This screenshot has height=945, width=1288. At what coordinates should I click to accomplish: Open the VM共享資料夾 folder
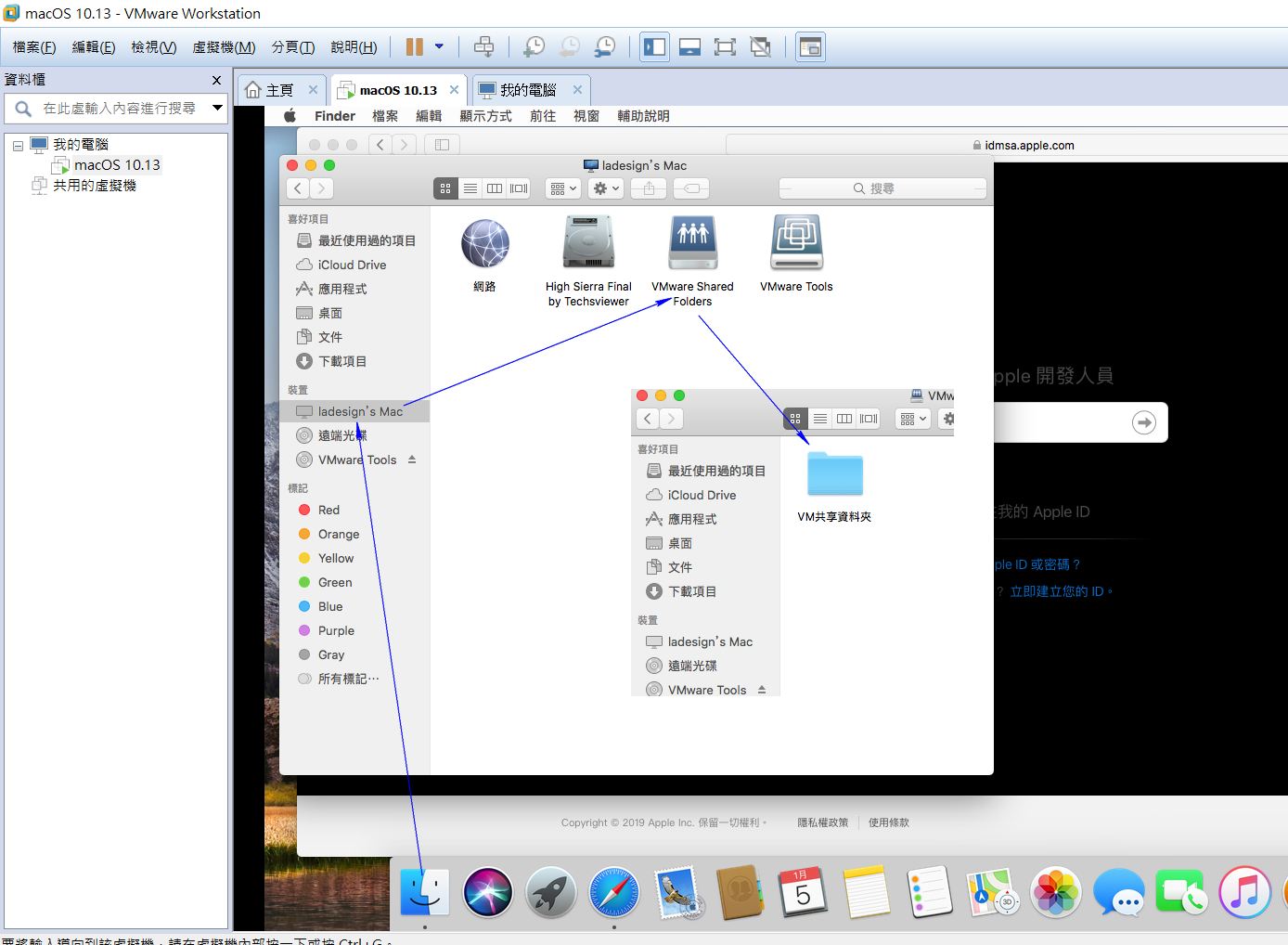pyautogui.click(x=834, y=475)
